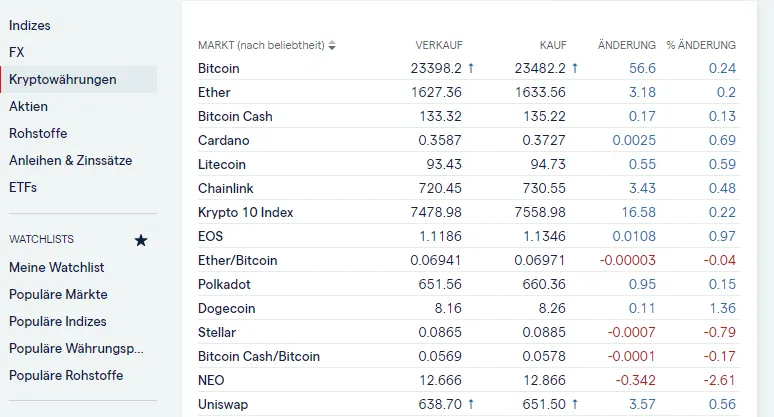The width and height of the screenshot is (774, 417).
Task: Click the Watchlists star icon
Action: 141,241
